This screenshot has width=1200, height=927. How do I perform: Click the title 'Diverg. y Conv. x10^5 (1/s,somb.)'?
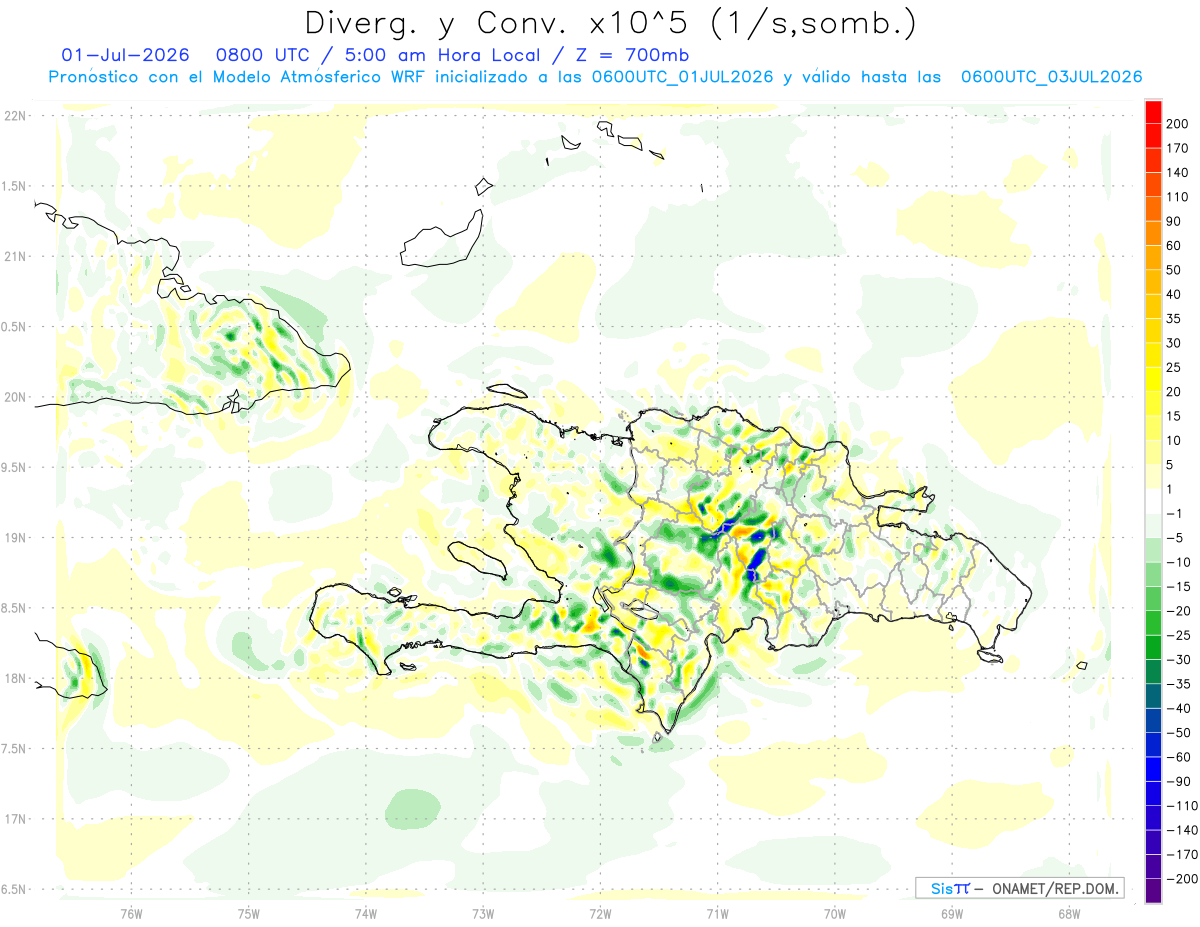point(610,22)
